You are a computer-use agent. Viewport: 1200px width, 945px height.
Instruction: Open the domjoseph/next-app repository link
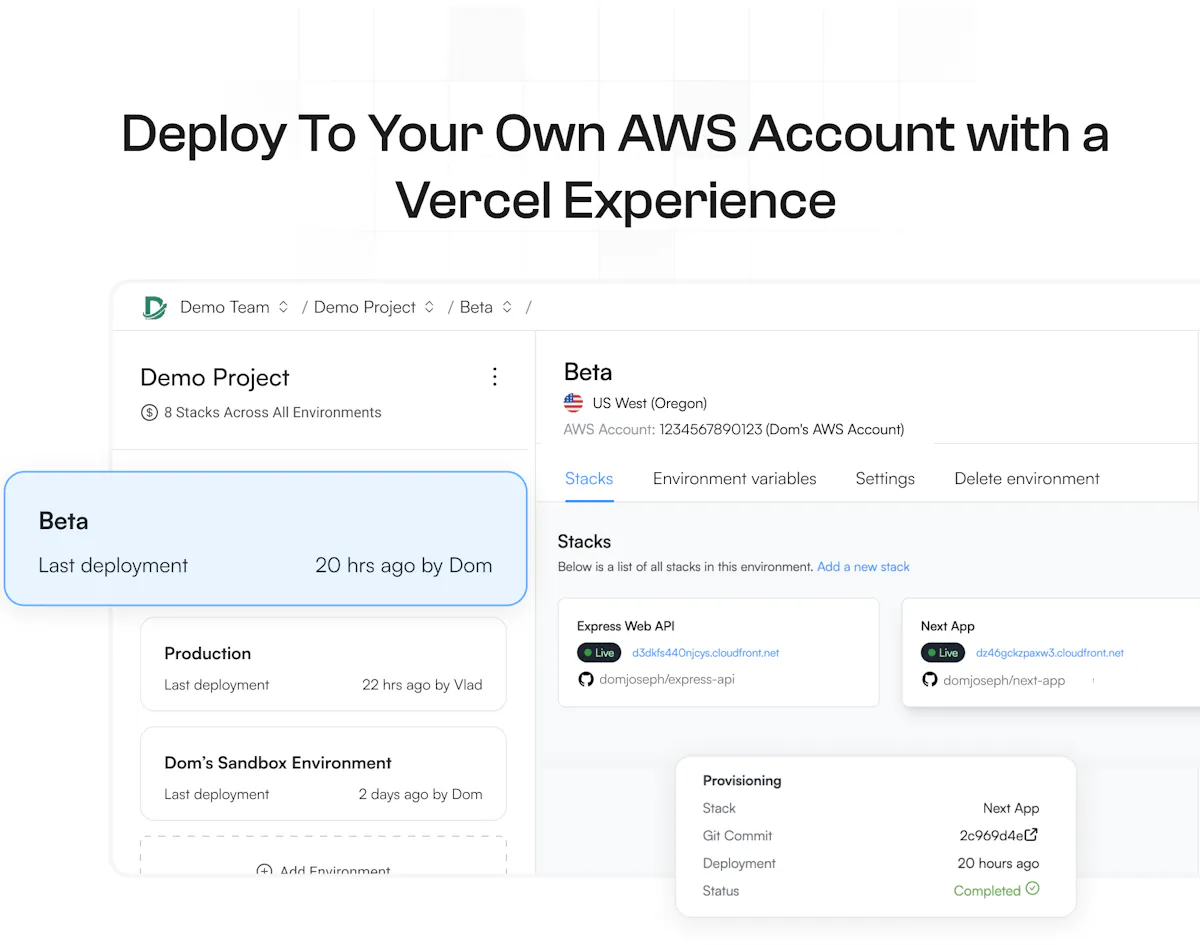(1004, 681)
